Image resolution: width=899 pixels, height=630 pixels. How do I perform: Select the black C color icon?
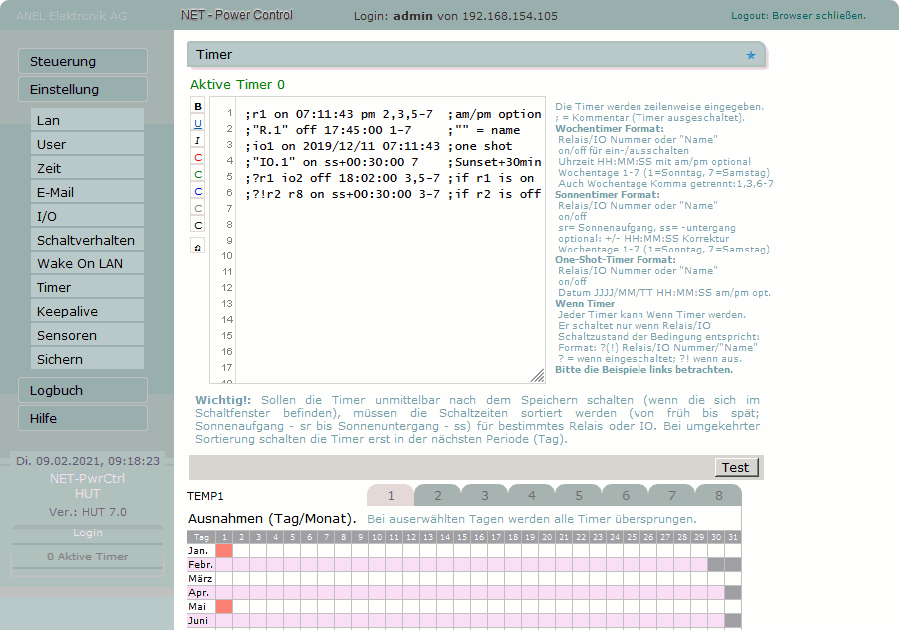198,225
